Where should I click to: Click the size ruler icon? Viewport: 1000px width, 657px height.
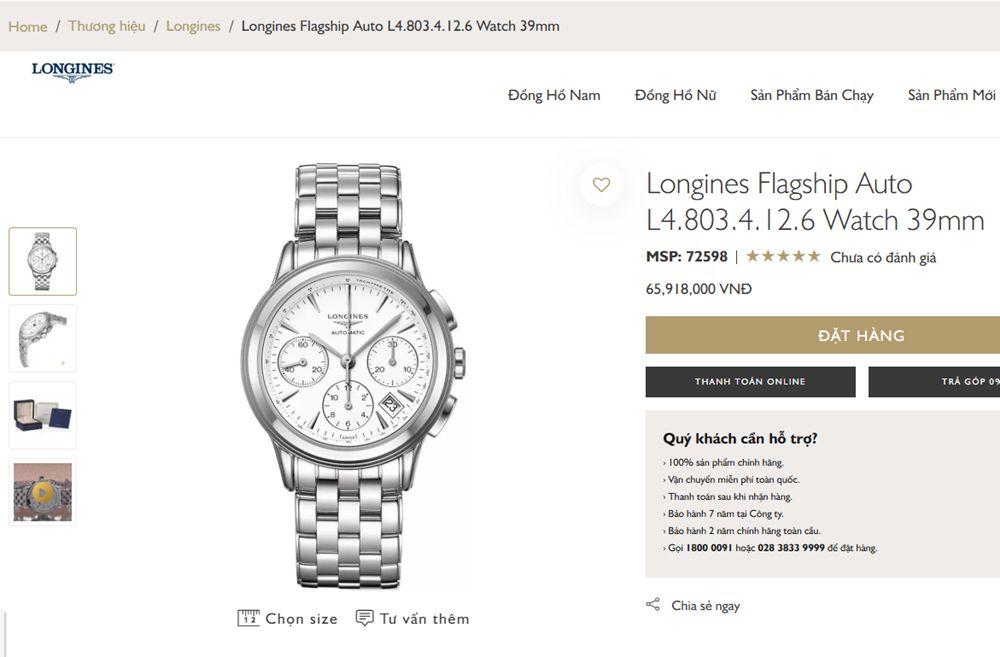coord(248,618)
